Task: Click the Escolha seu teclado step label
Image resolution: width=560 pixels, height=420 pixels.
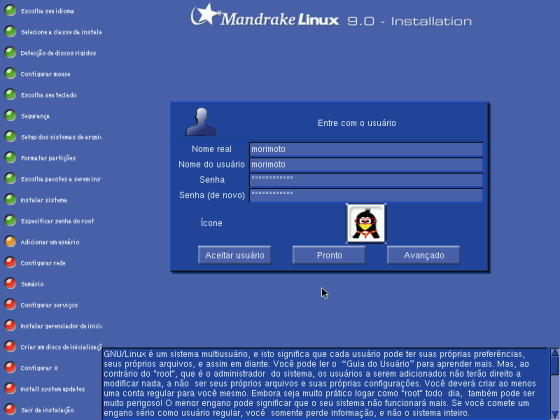Action: (x=49, y=95)
